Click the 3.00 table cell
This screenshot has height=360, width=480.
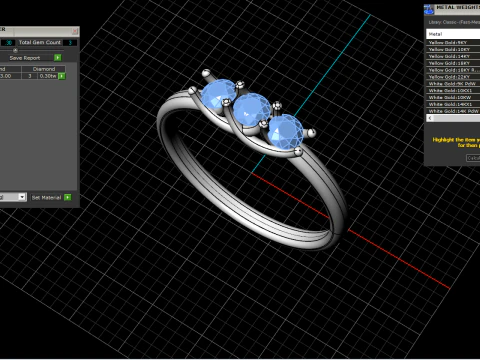pyautogui.click(x=10, y=76)
